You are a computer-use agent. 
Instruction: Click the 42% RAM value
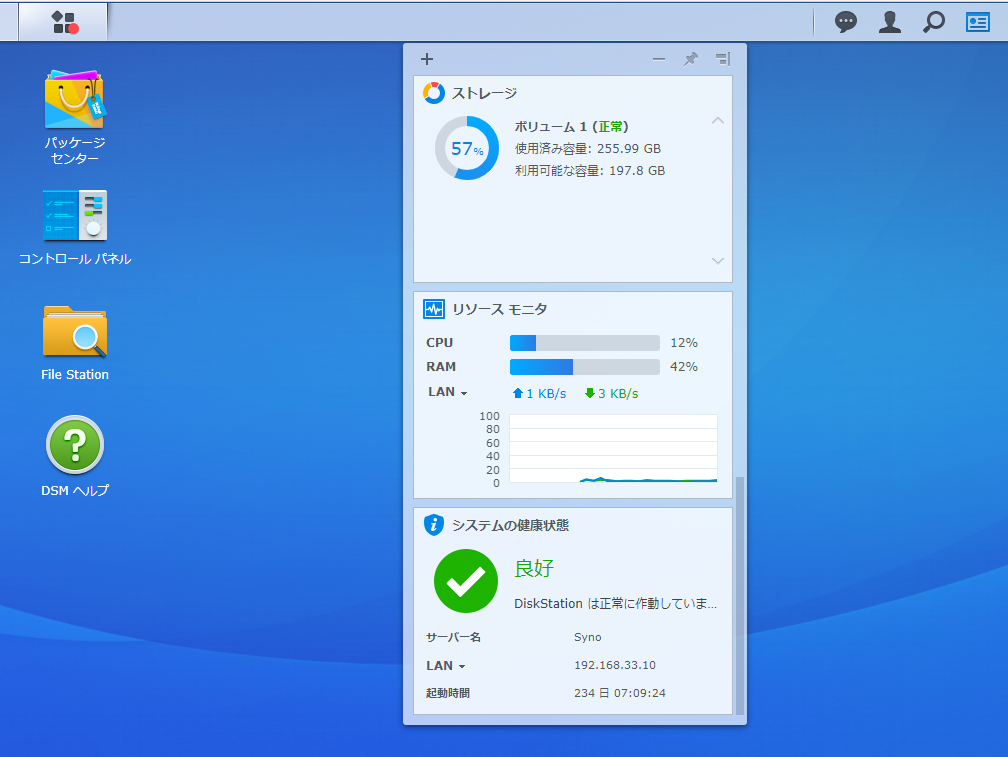[684, 367]
